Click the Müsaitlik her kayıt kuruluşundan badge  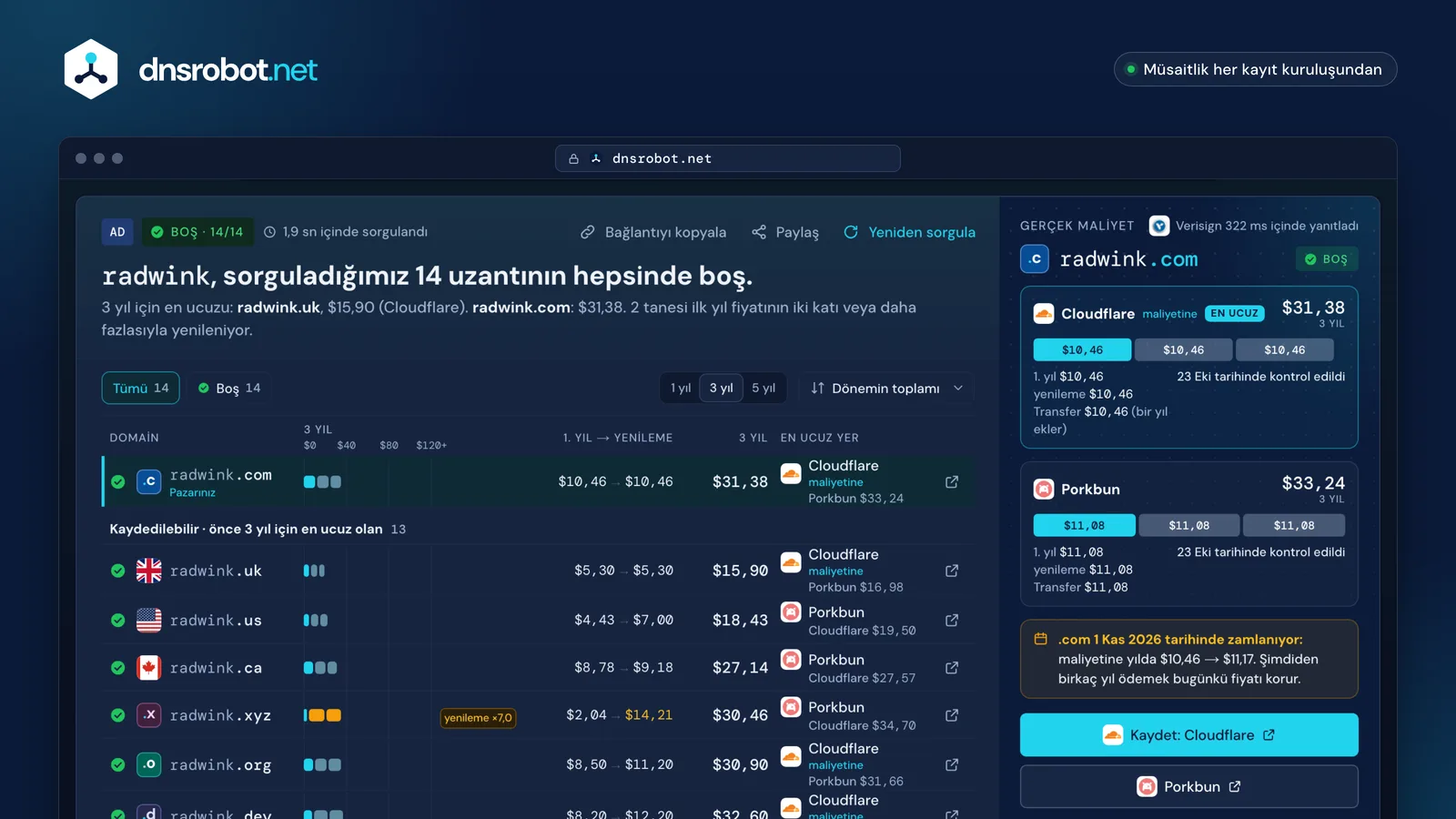coord(1256,69)
